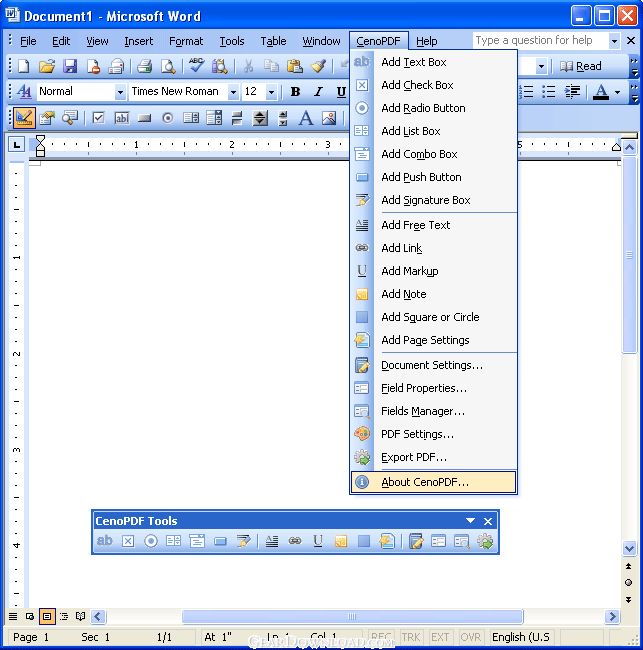Toggle Print Layout view button
This screenshot has width=643, height=650.
coord(47,616)
